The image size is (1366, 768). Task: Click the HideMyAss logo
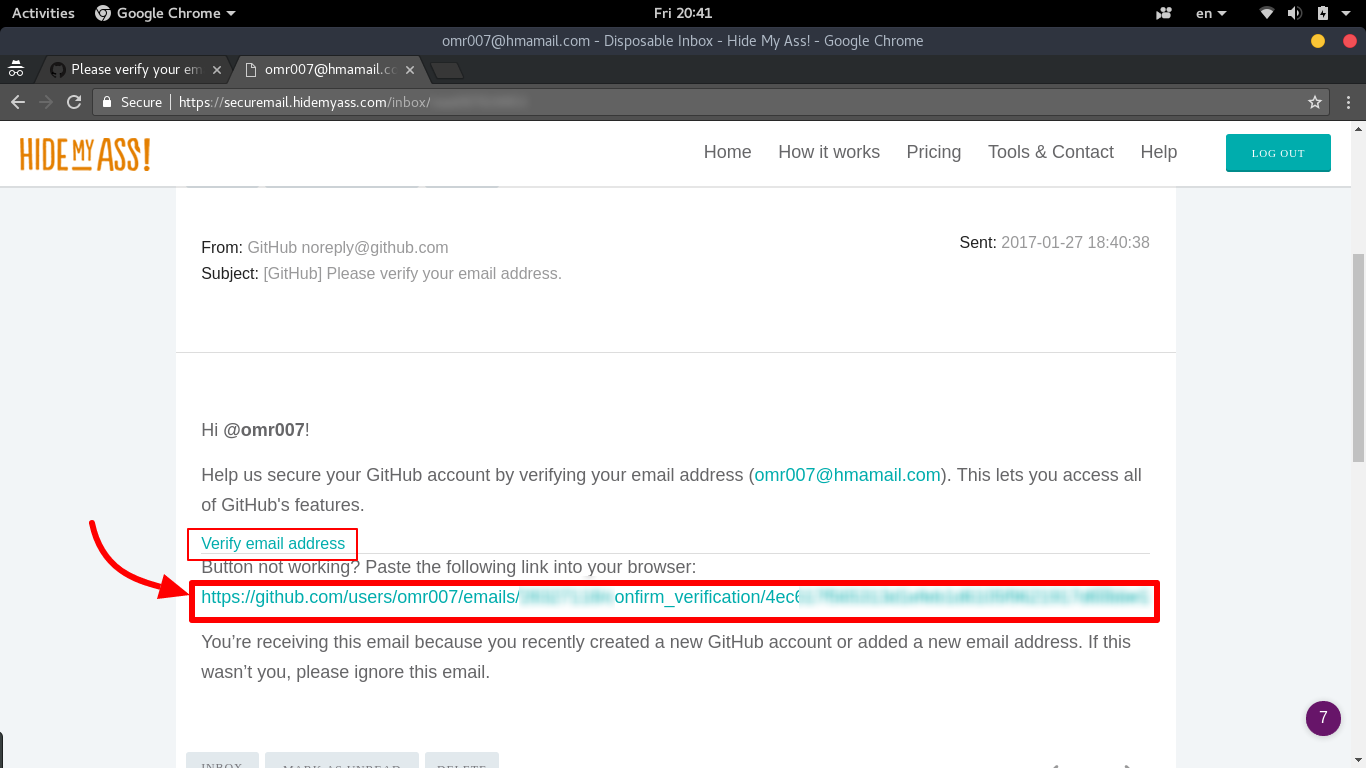pyautogui.click(x=85, y=154)
